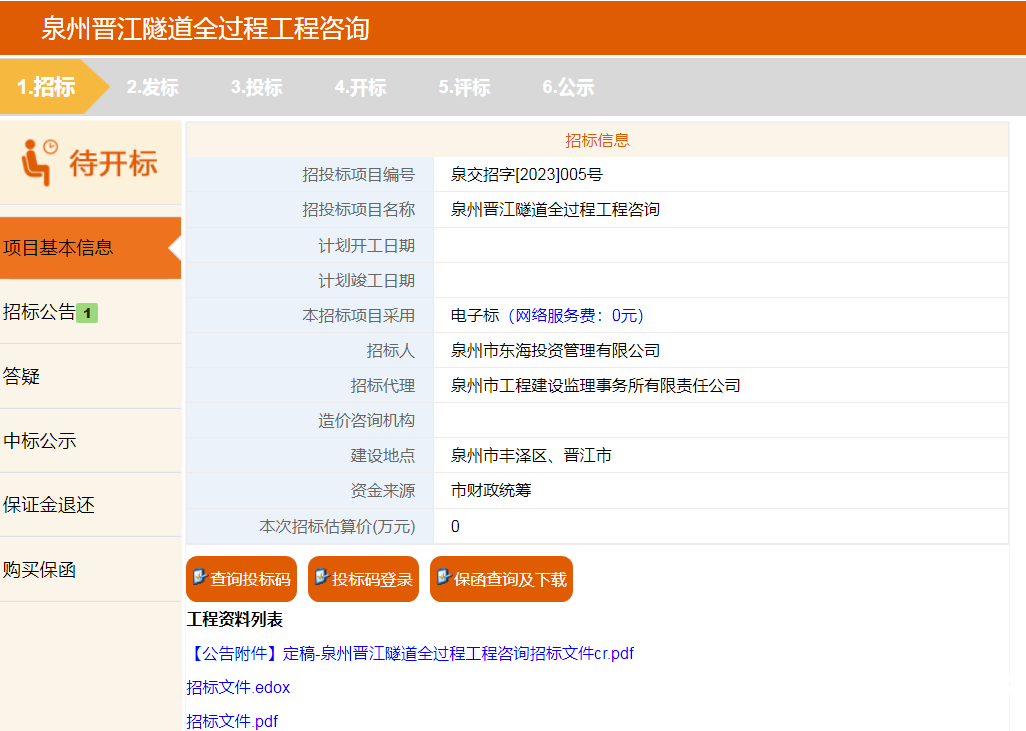Click the 计划开工日期 label
This screenshot has height=731, width=1026.
click(366, 245)
